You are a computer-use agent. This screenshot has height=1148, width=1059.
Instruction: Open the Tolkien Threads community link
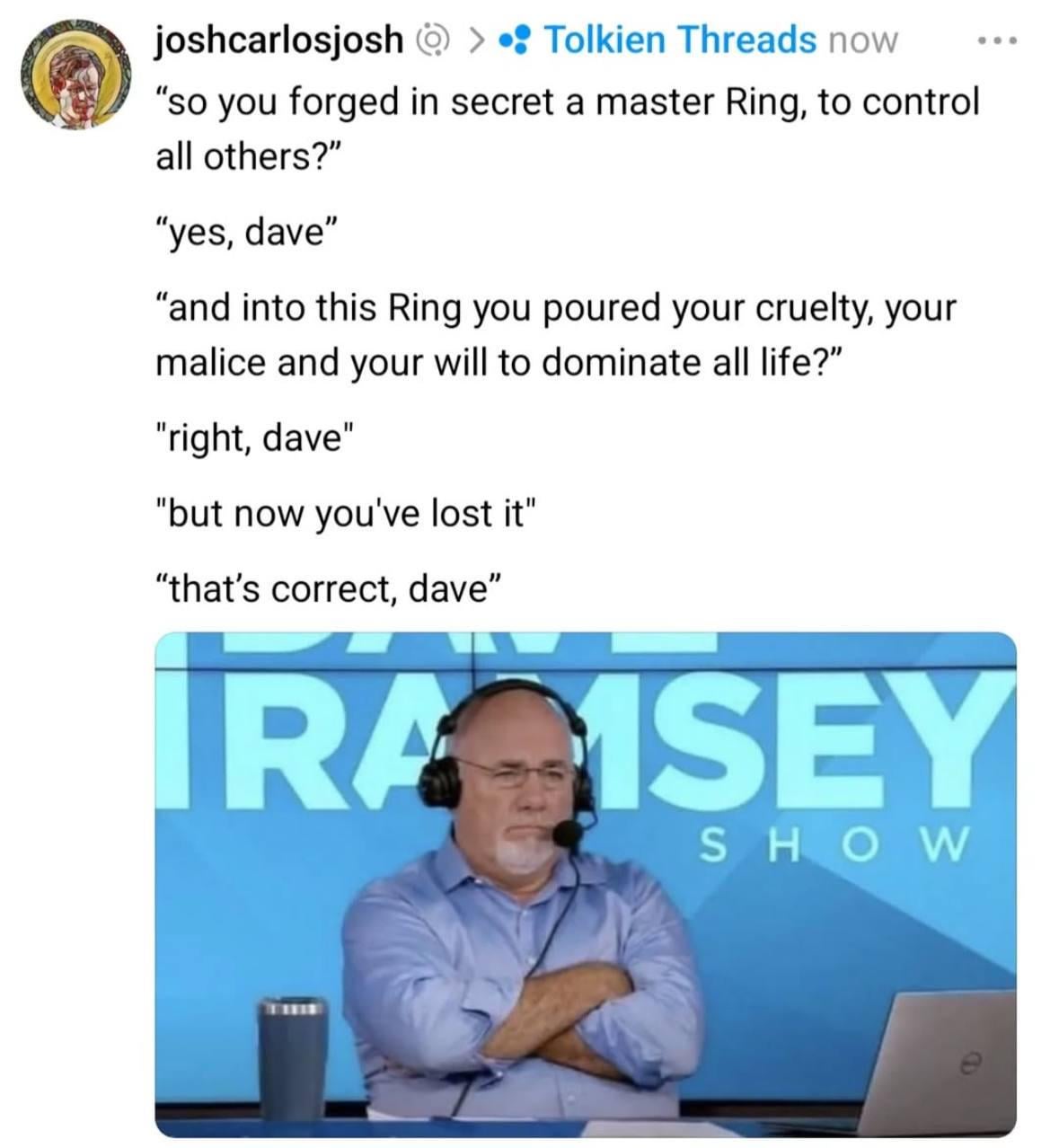tap(680, 39)
